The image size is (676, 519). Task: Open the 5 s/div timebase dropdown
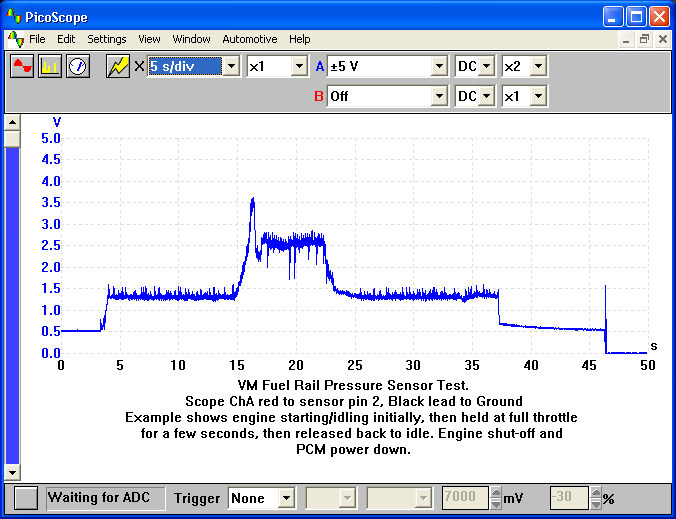[x=231, y=67]
